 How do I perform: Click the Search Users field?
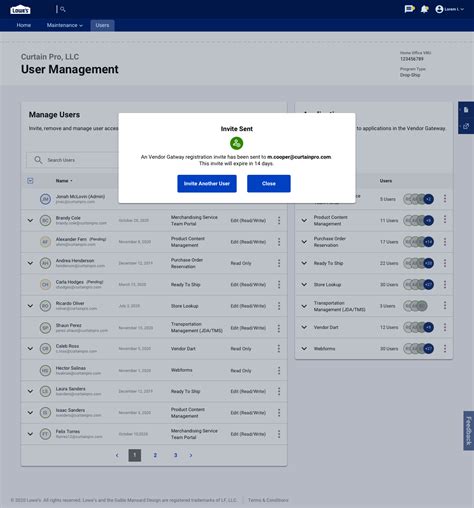point(73,160)
